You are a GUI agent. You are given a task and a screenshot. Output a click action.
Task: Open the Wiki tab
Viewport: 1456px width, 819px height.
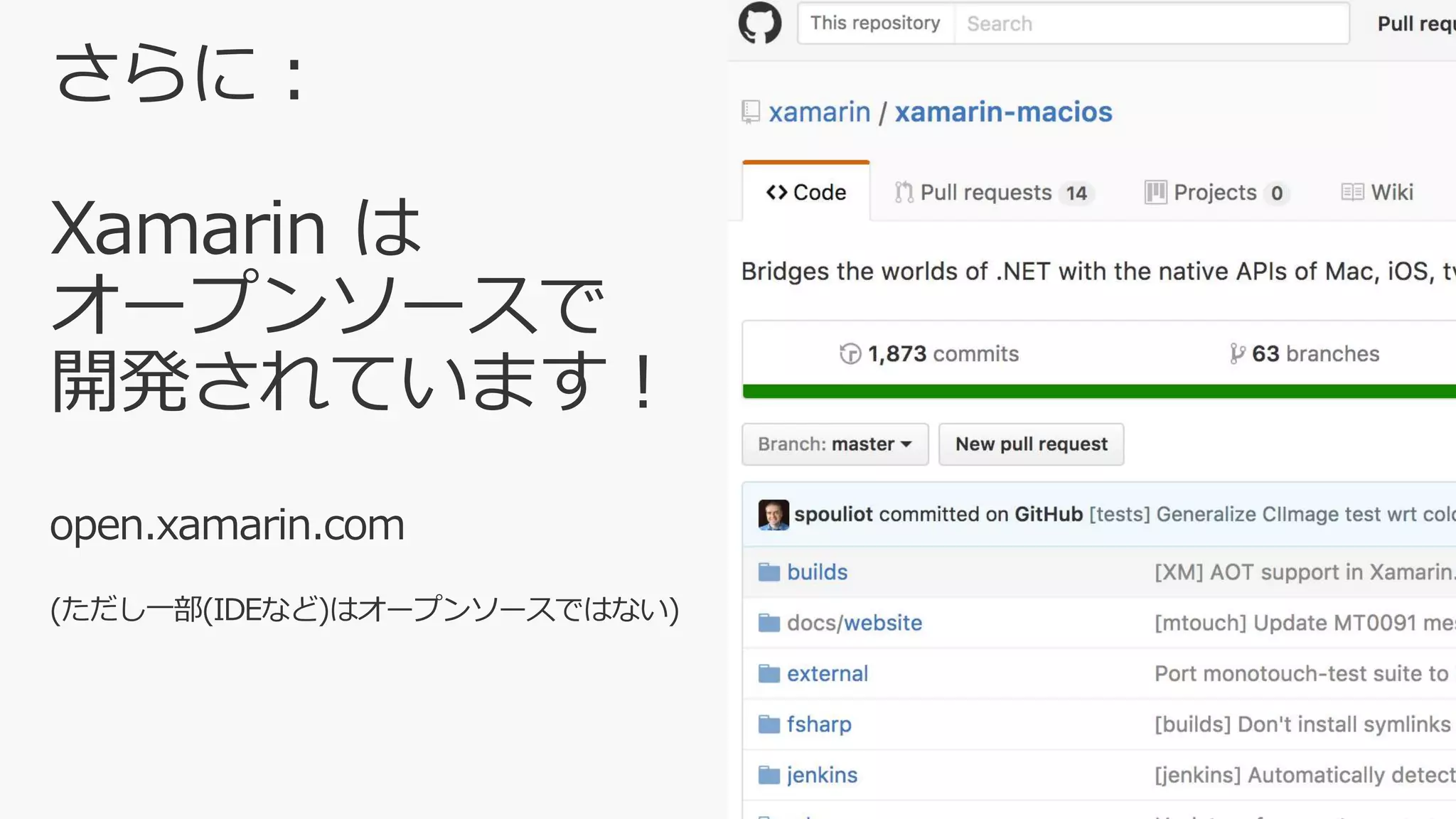pyautogui.click(x=1378, y=193)
